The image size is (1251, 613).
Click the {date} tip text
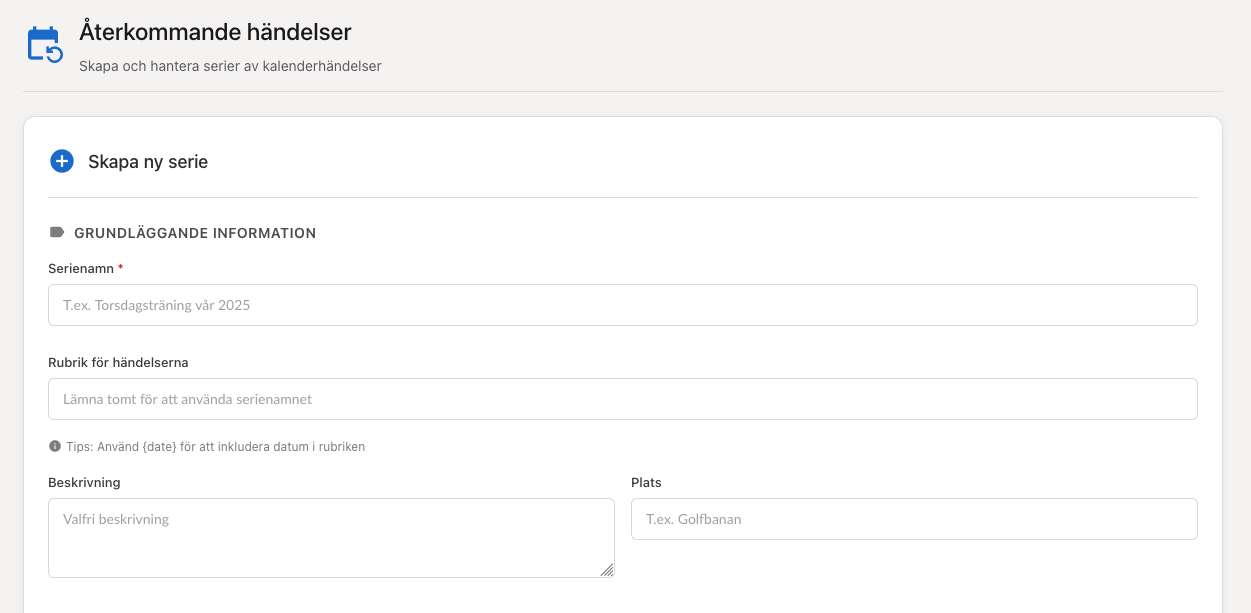(215, 447)
